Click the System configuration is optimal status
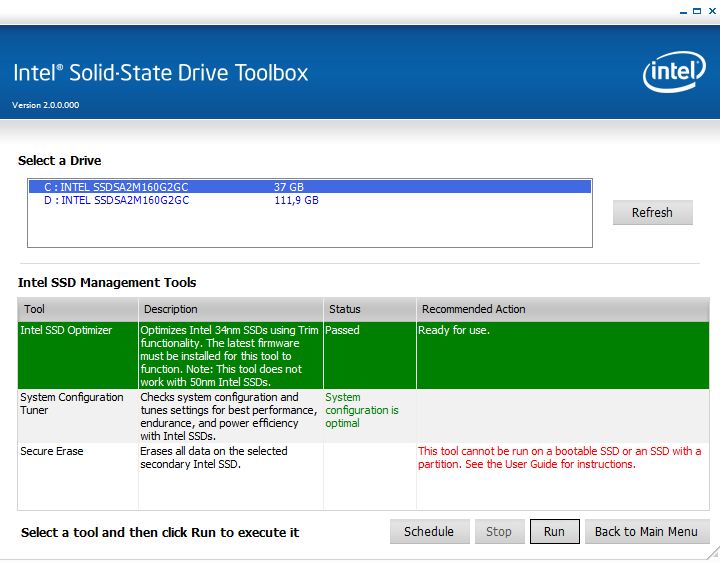 point(362,410)
